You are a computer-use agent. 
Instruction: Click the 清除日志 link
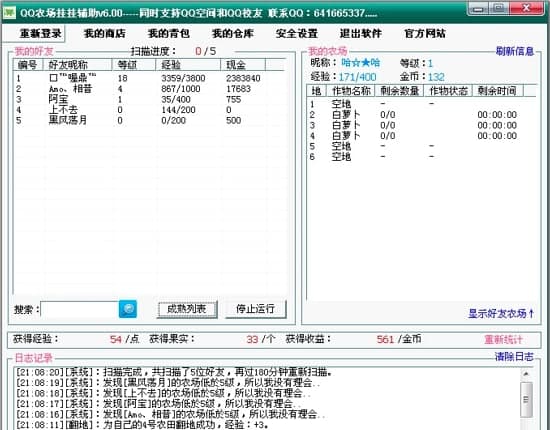pyautogui.click(x=514, y=357)
